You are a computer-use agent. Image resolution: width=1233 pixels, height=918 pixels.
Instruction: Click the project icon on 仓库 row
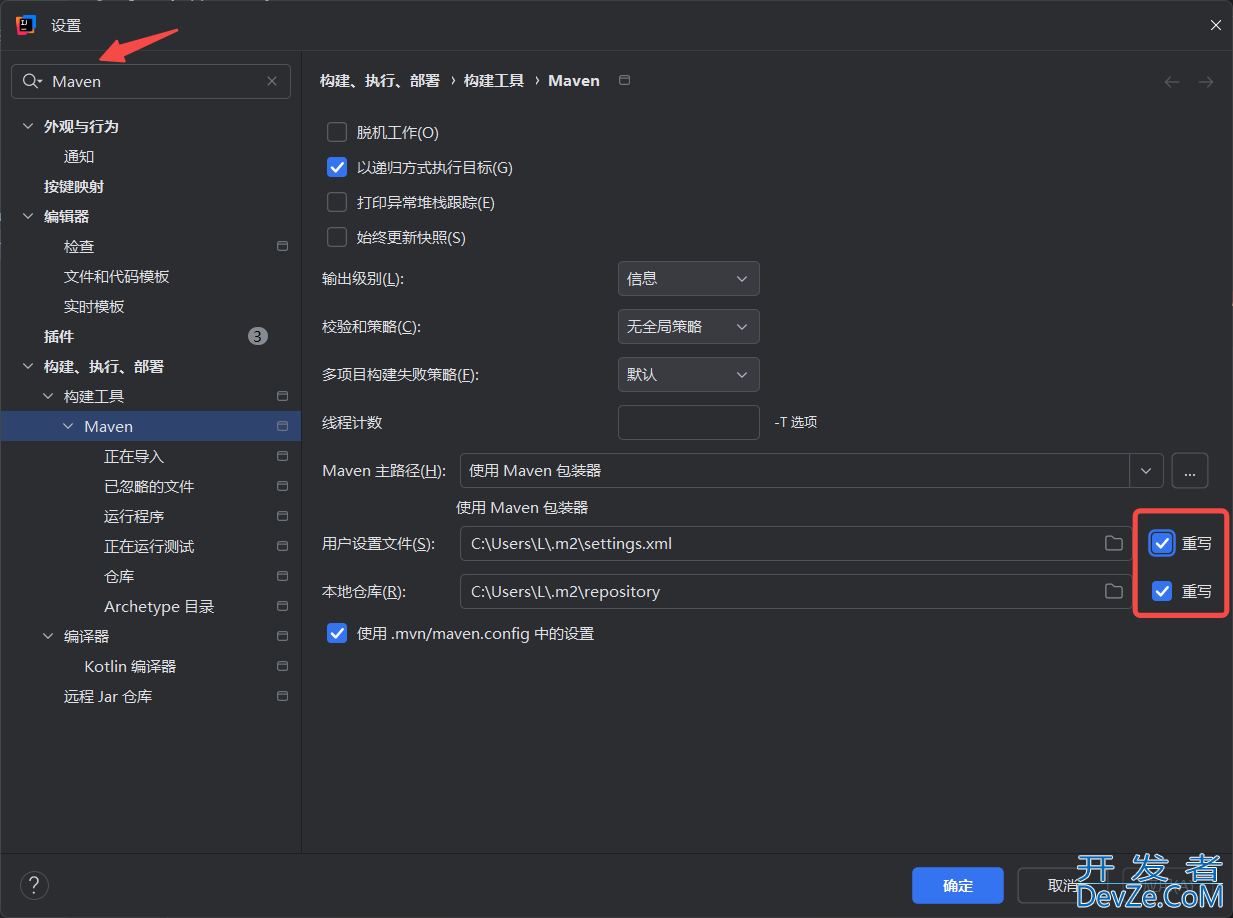pos(283,576)
